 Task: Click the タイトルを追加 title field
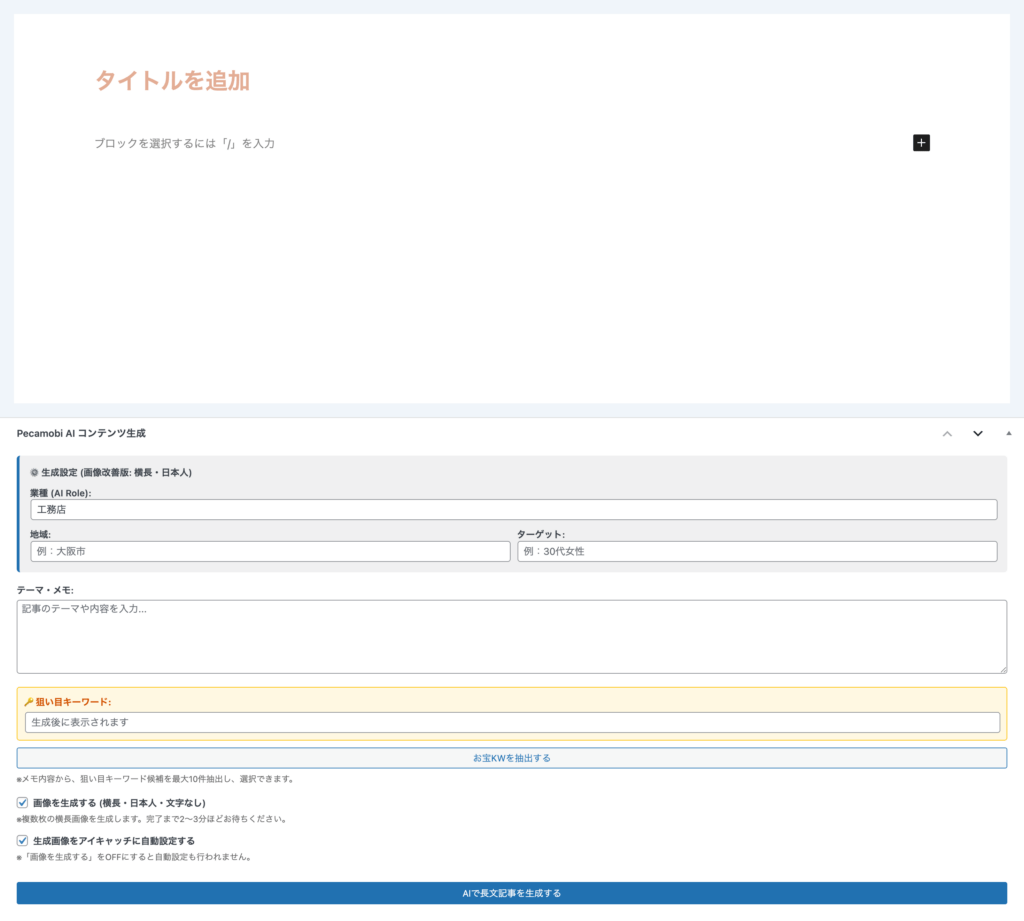[172, 81]
